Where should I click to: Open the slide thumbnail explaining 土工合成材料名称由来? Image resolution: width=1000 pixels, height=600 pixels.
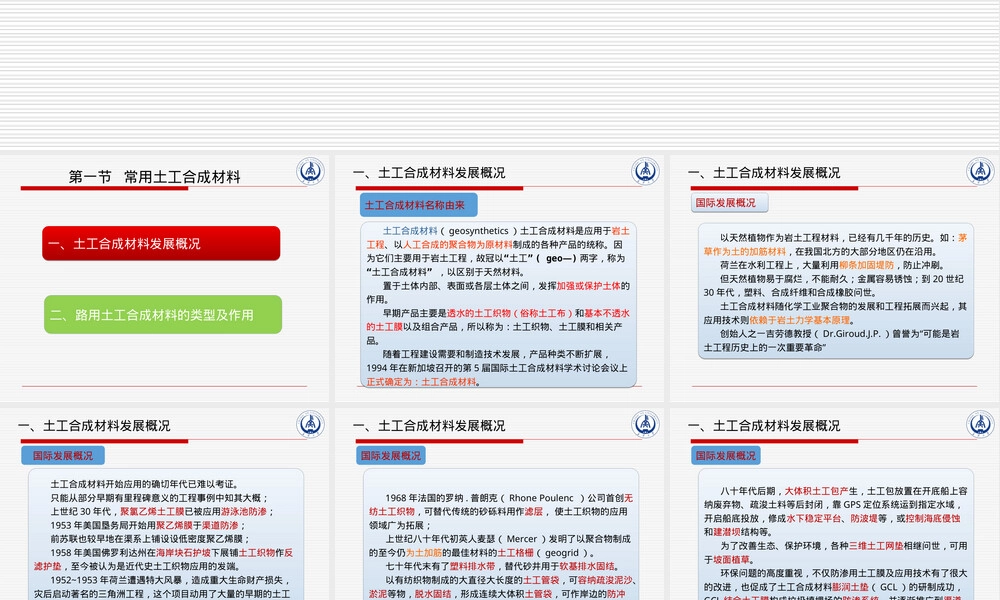(499, 279)
